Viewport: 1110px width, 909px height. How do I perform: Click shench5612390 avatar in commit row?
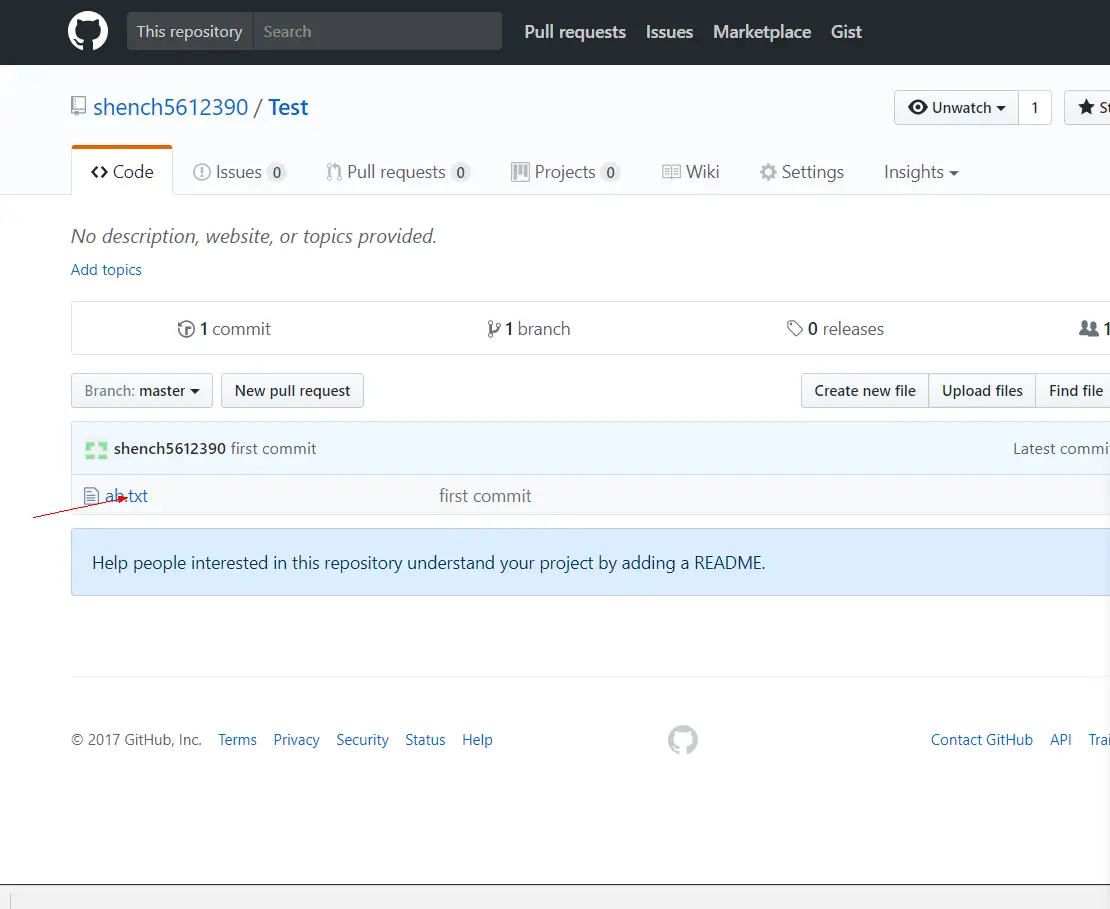click(x=96, y=450)
